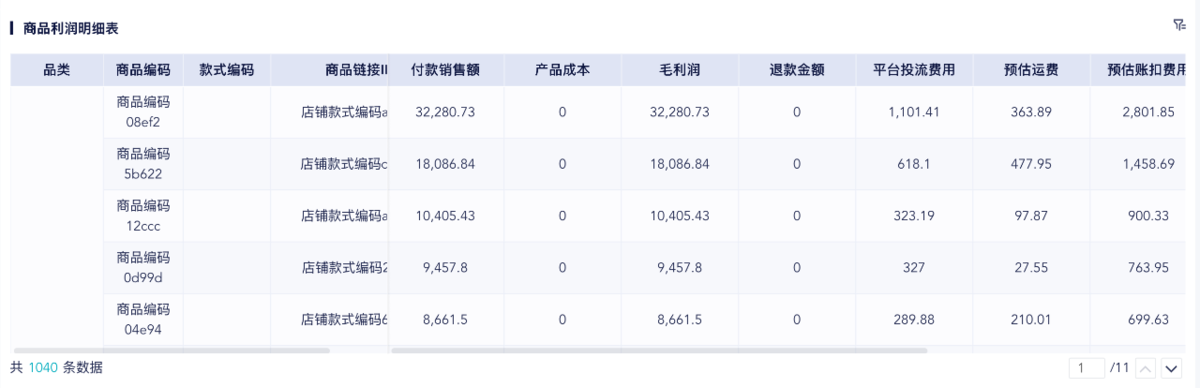The height and width of the screenshot is (388, 1200).
Task: Click the 商品编码 column header
Action: coord(144,70)
